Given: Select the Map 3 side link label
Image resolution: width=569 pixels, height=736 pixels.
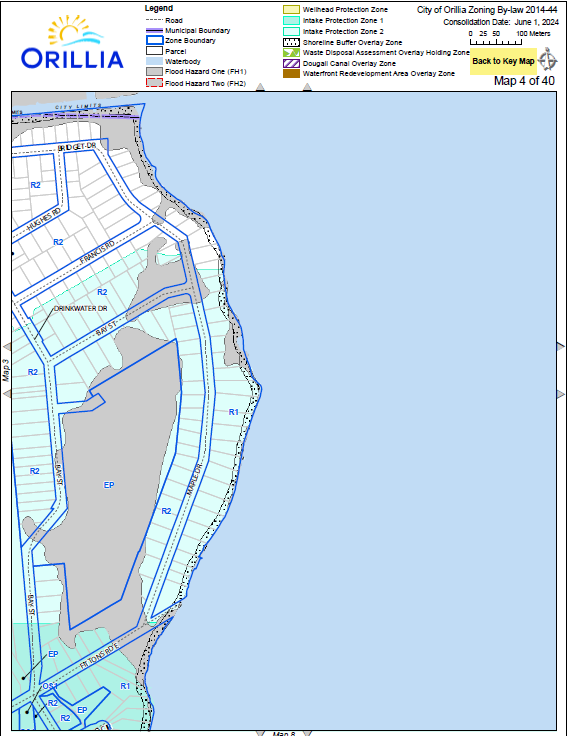Looking at the screenshot, I should (x=6, y=370).
